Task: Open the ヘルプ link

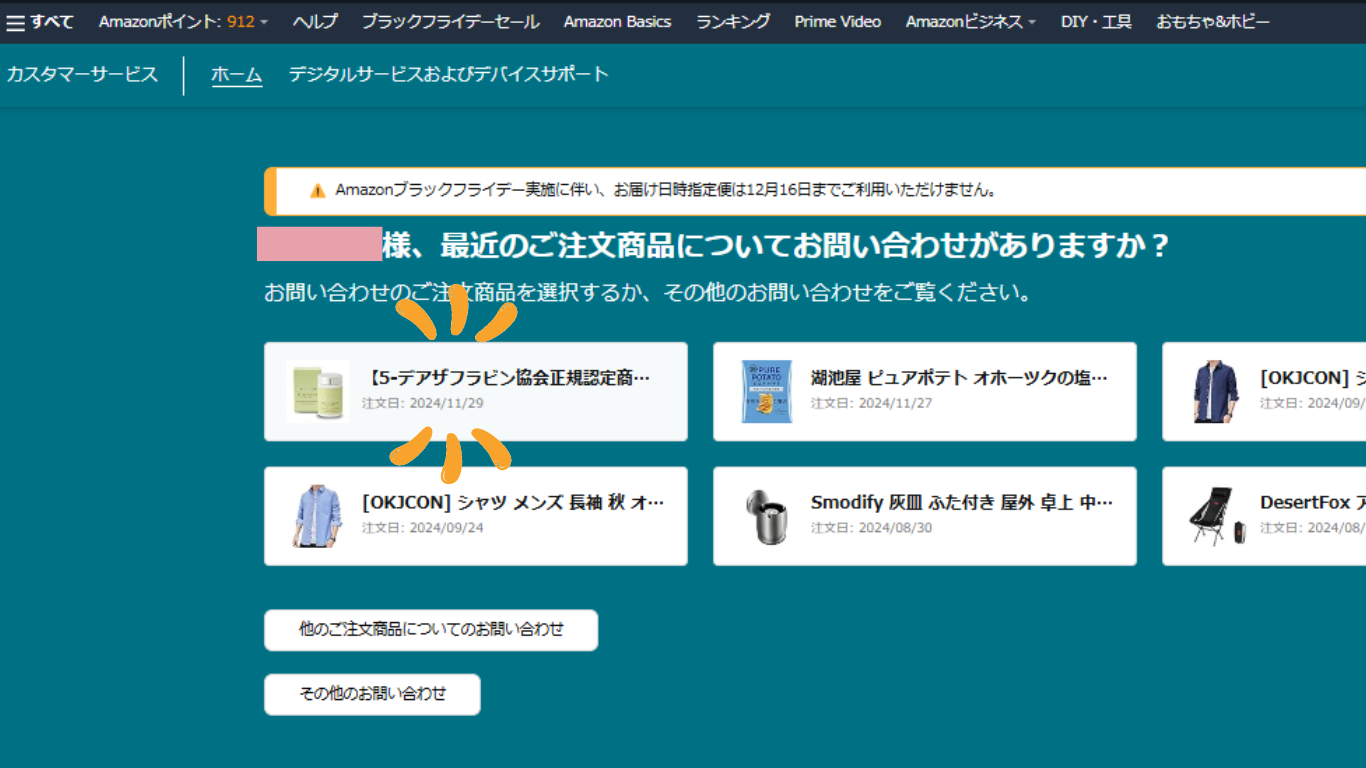Action: 315,22
